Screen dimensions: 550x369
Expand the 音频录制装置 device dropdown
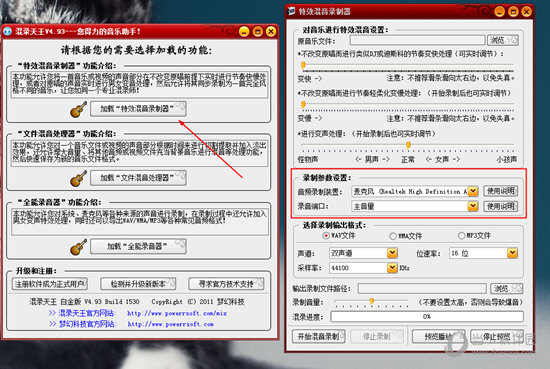tap(473, 191)
